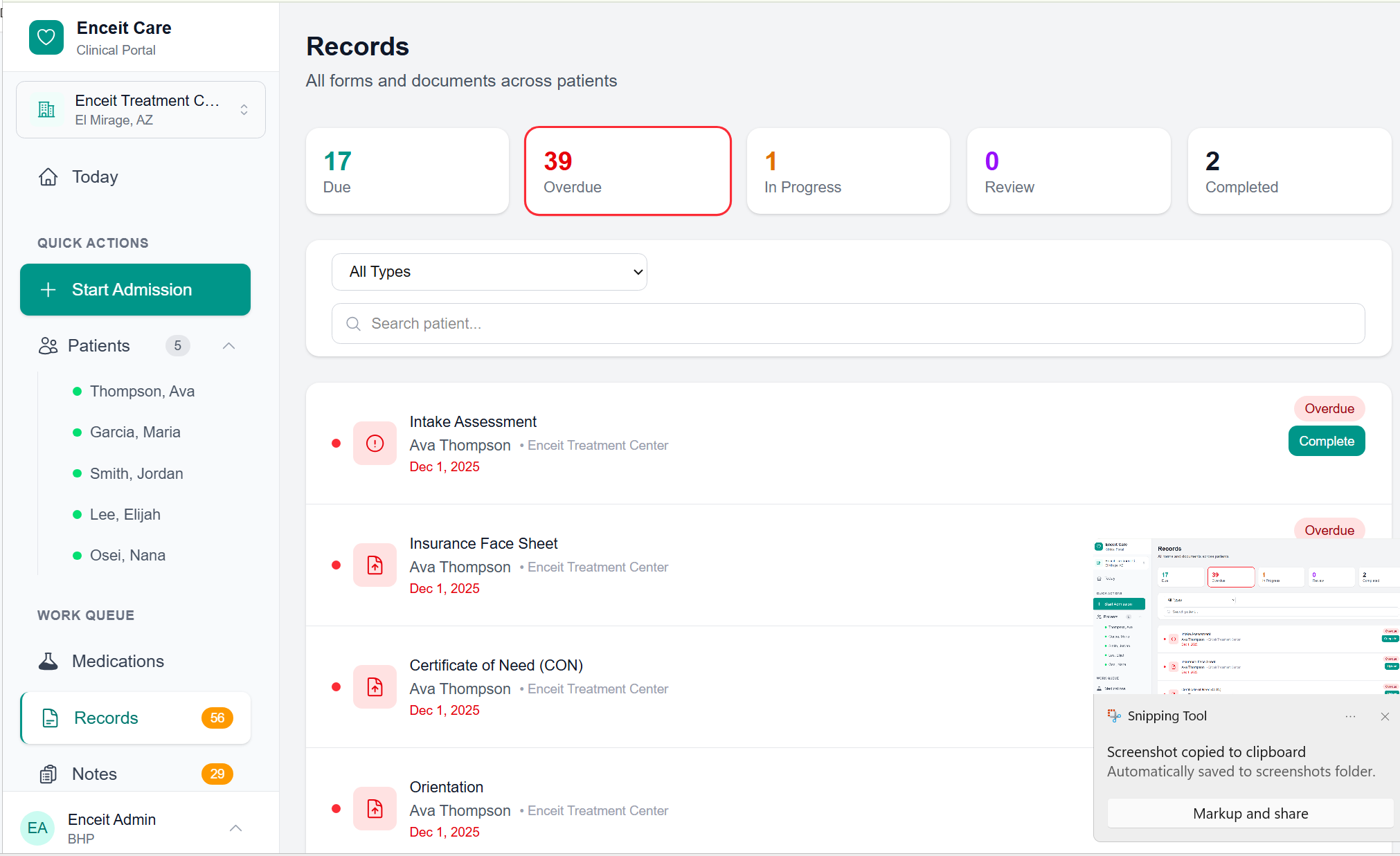Click the facility building icon
Screen dimensions: 1400x856
click(x=46, y=109)
